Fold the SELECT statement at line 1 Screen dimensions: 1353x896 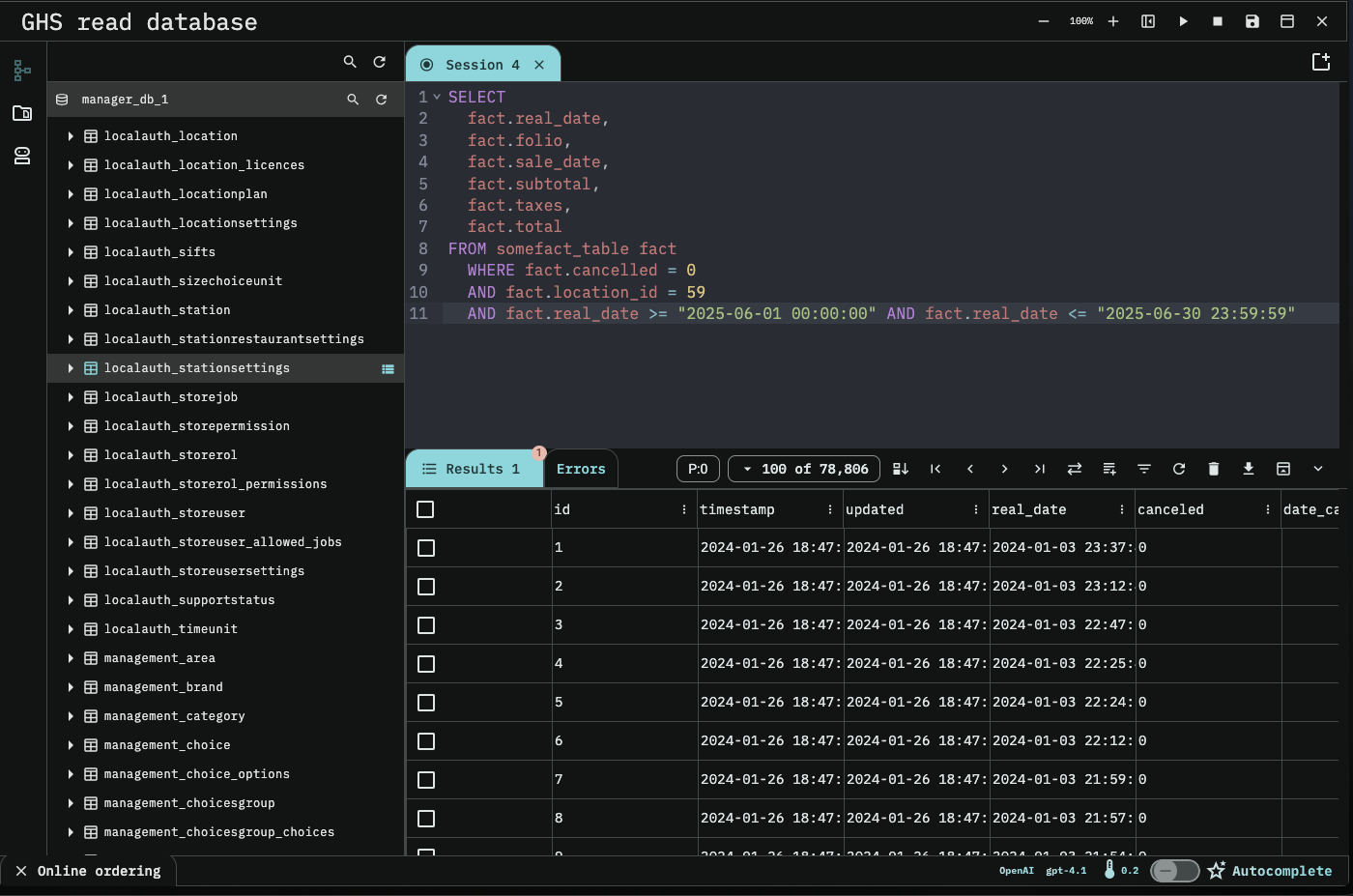[x=437, y=97]
